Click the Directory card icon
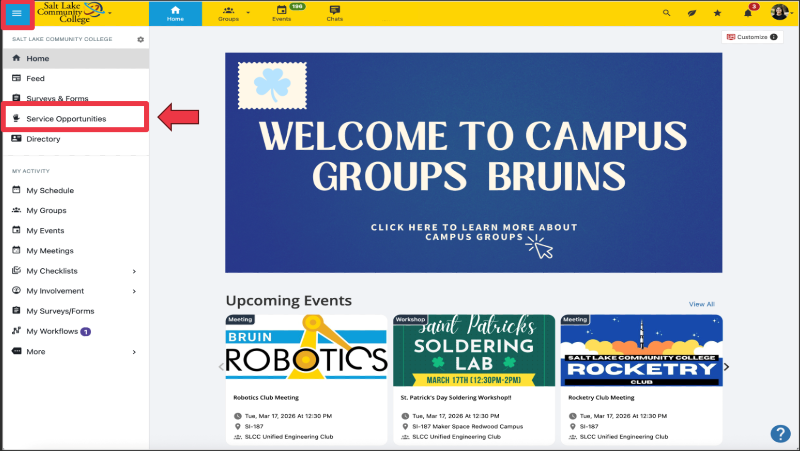Screen dimensions: 800x451 coord(16,138)
